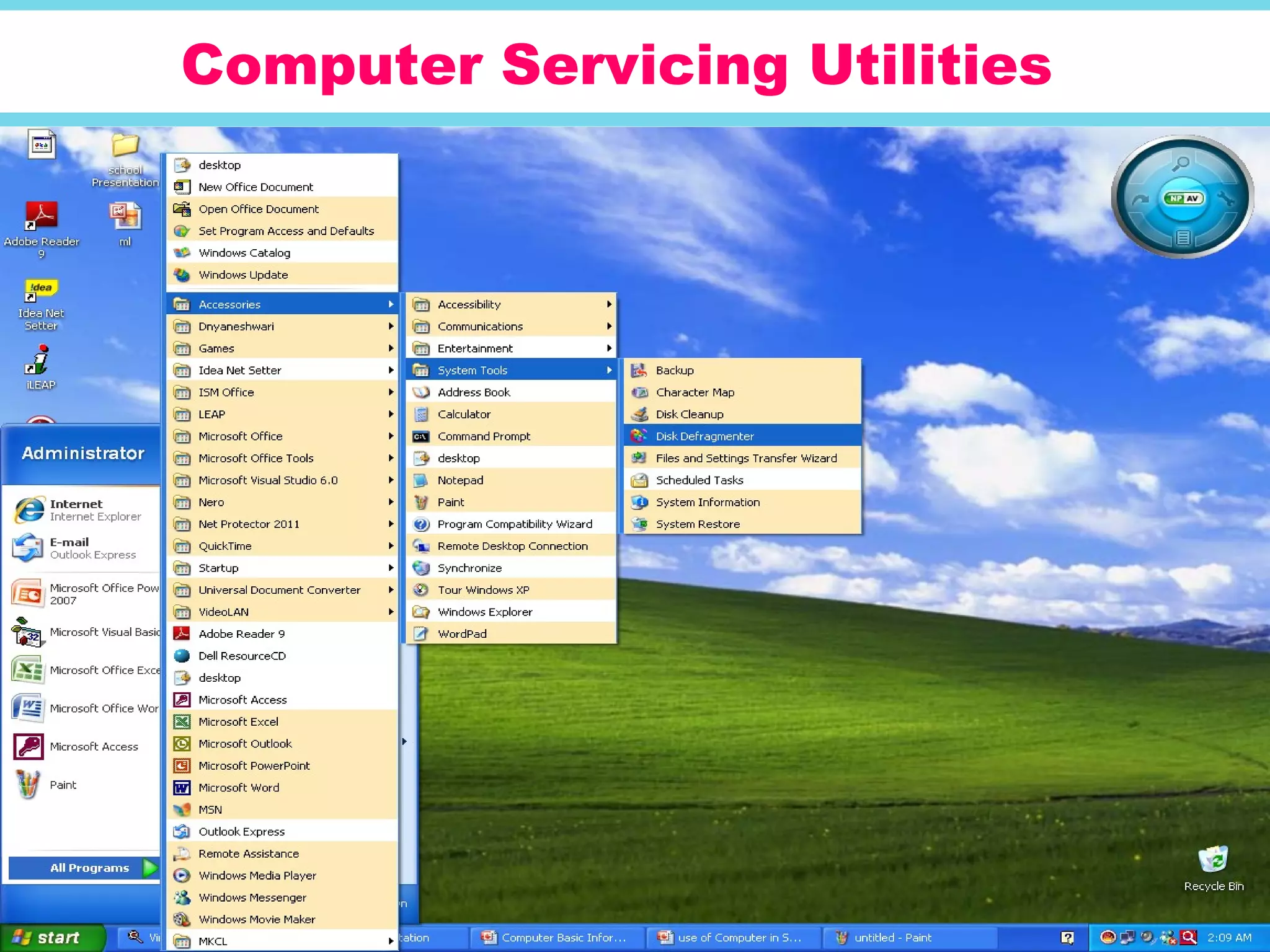1270x952 pixels.
Task: Expand the Nero program folder
Action: 282,502
